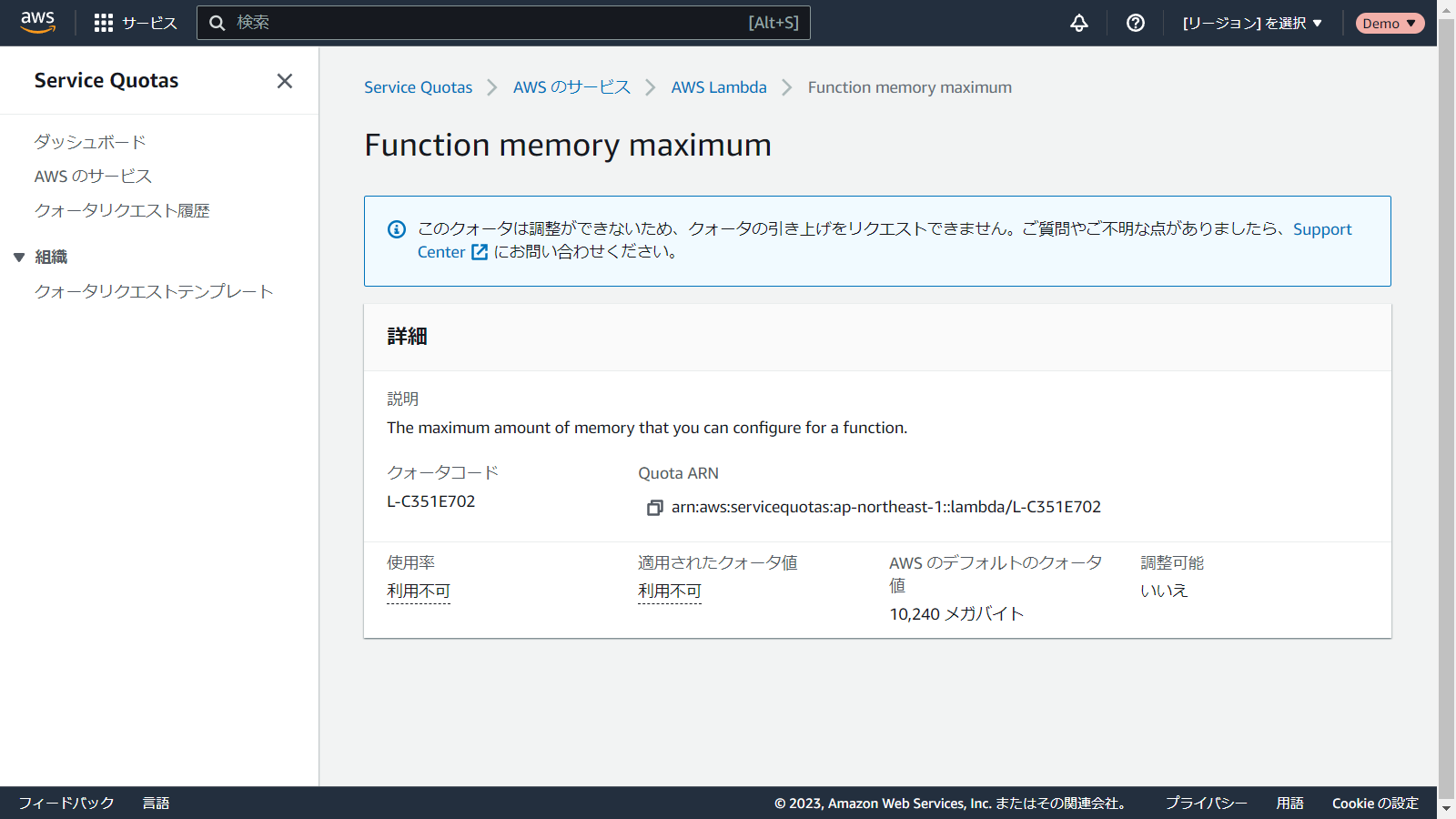Click the フィードバック footer button
The height and width of the screenshot is (819, 1456).
(66, 803)
